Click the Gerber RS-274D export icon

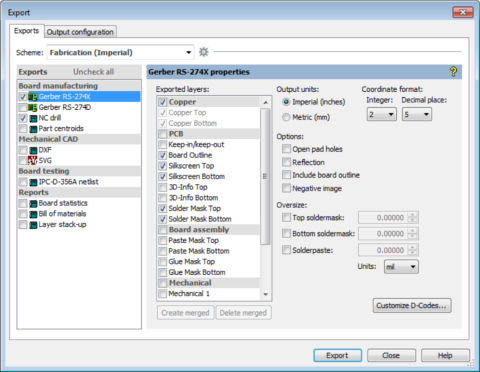point(33,107)
